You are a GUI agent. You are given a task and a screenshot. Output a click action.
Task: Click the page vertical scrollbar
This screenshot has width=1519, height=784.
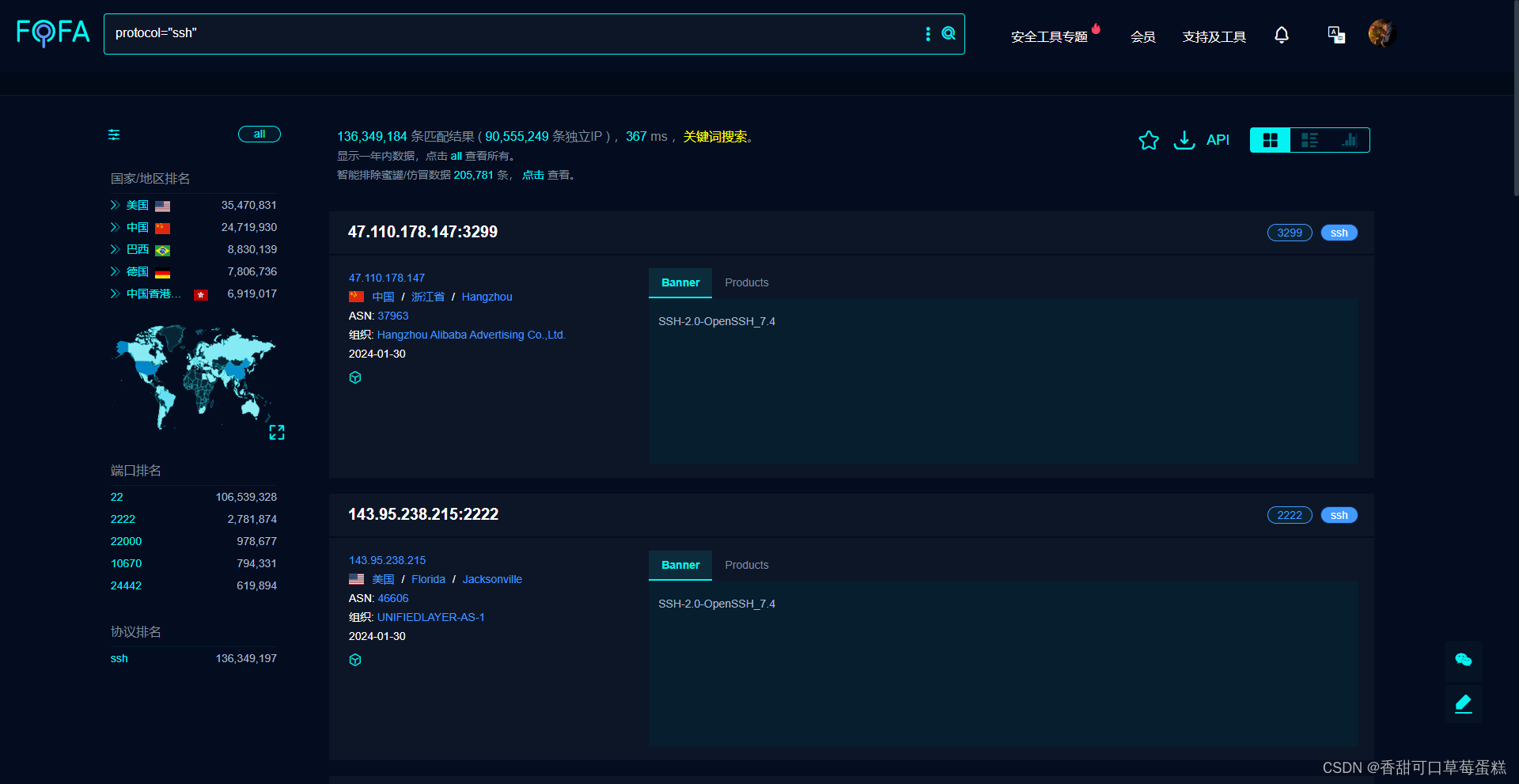(1515, 98)
